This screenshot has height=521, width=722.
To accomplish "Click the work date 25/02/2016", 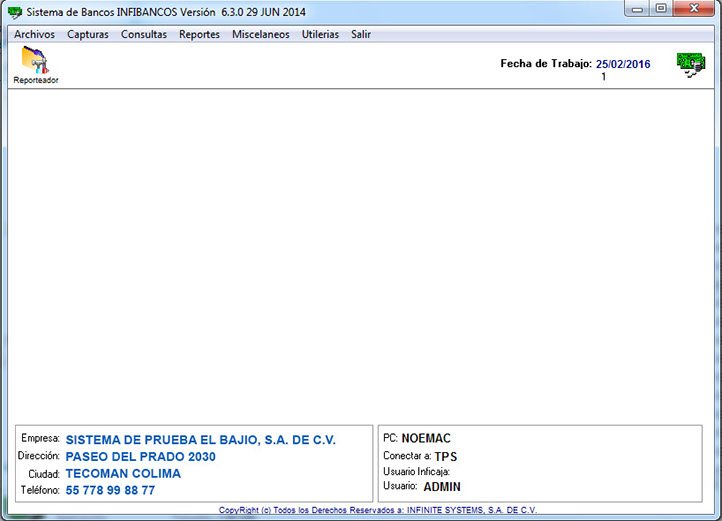I will pos(622,64).
